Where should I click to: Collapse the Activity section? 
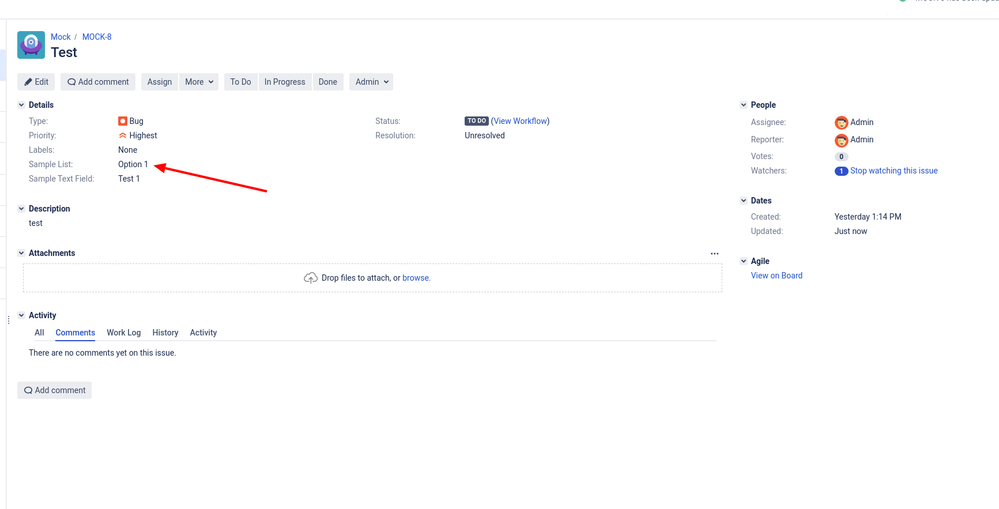tap(22, 315)
